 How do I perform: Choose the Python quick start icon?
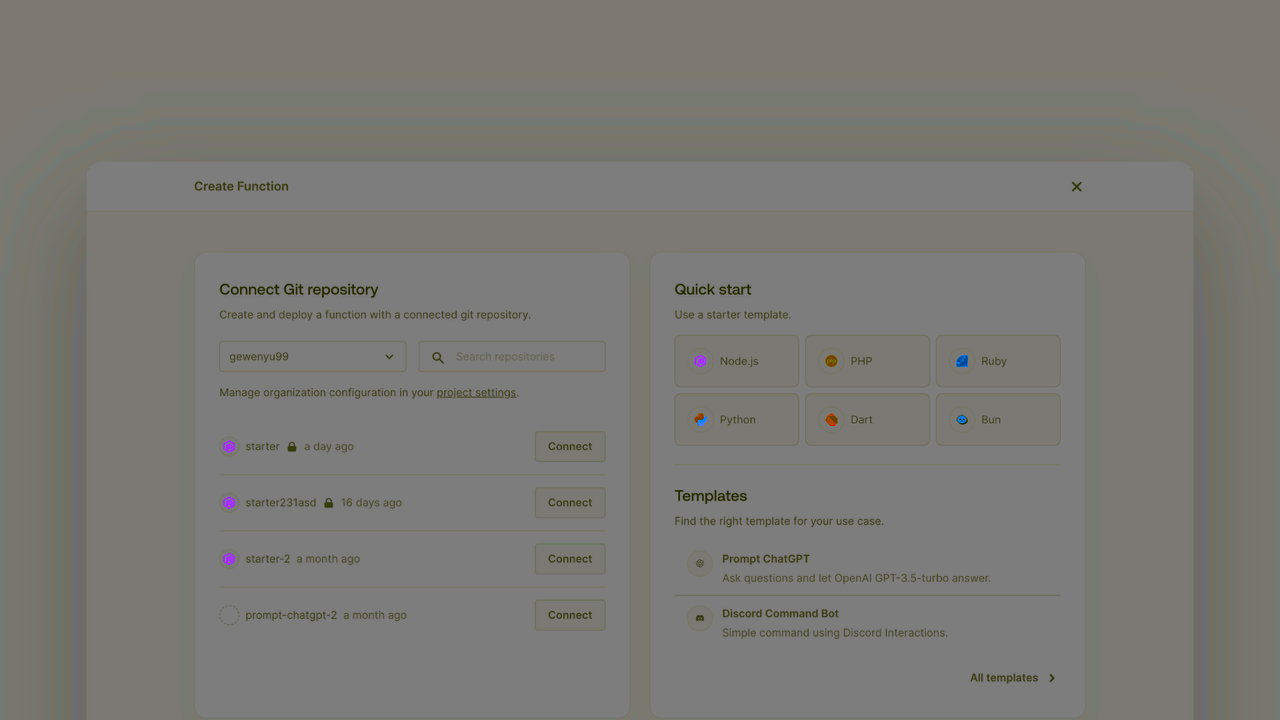(700, 419)
